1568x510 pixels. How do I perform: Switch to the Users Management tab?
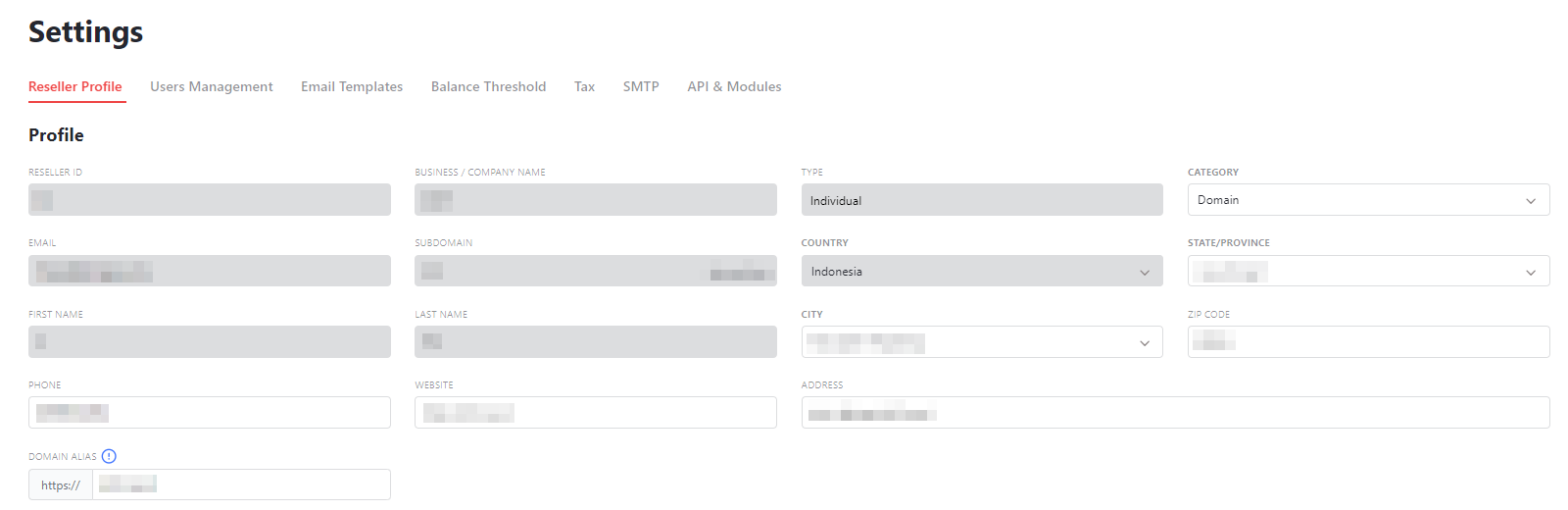click(212, 86)
